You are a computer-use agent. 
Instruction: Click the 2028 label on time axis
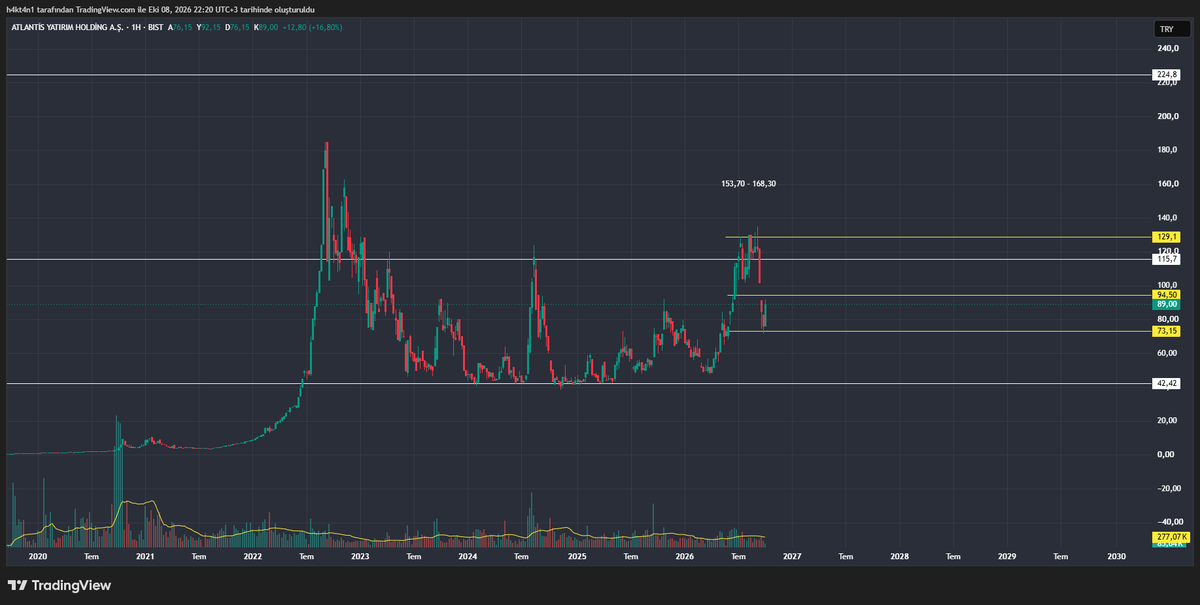coord(899,555)
